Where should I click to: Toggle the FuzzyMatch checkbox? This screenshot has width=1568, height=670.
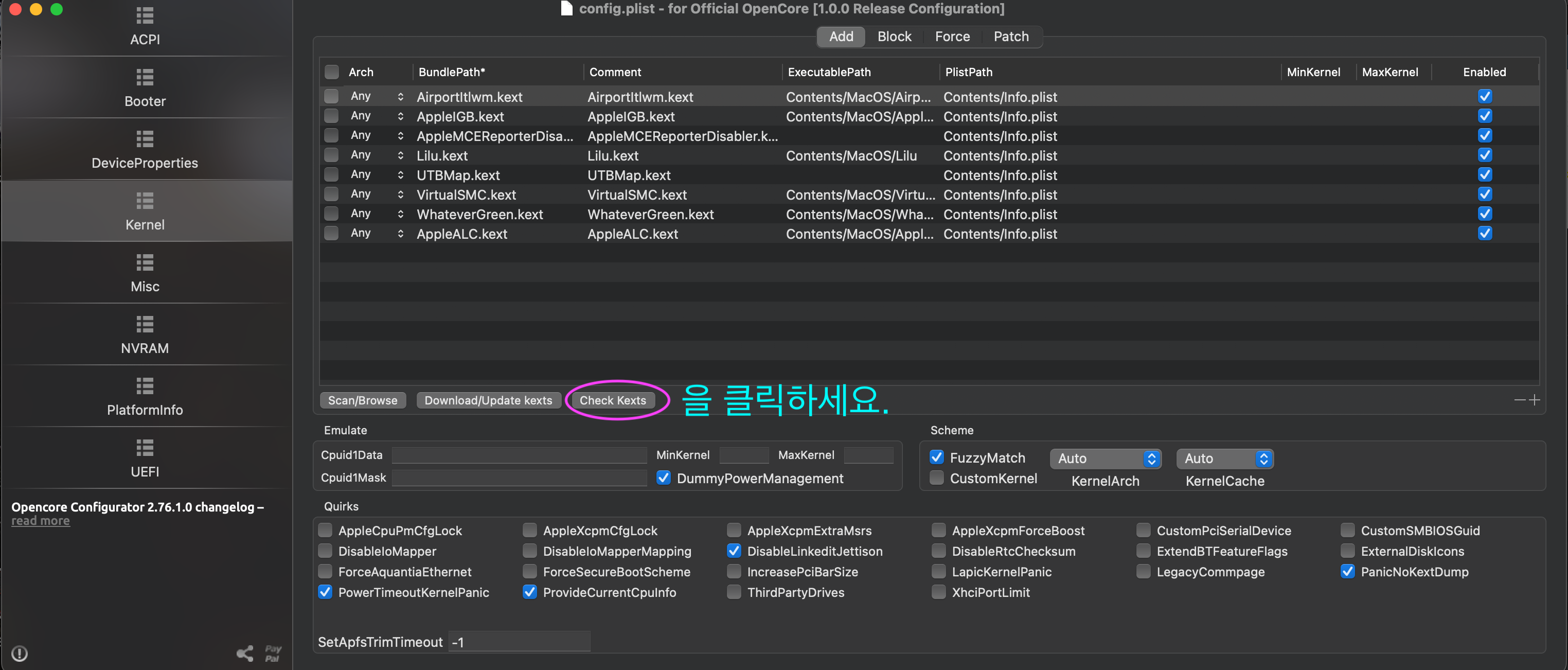tap(937, 457)
